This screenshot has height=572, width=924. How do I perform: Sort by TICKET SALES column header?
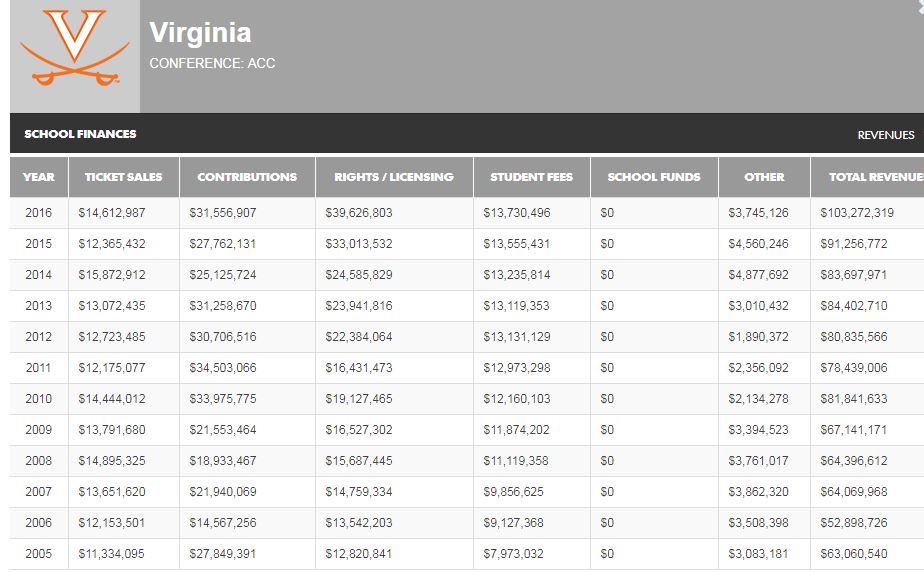[124, 177]
